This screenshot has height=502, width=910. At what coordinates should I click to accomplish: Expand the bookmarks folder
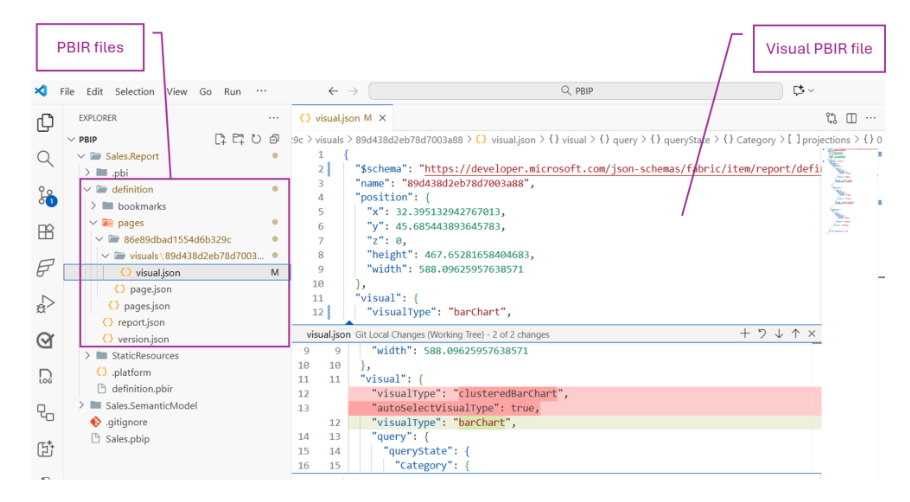93,206
